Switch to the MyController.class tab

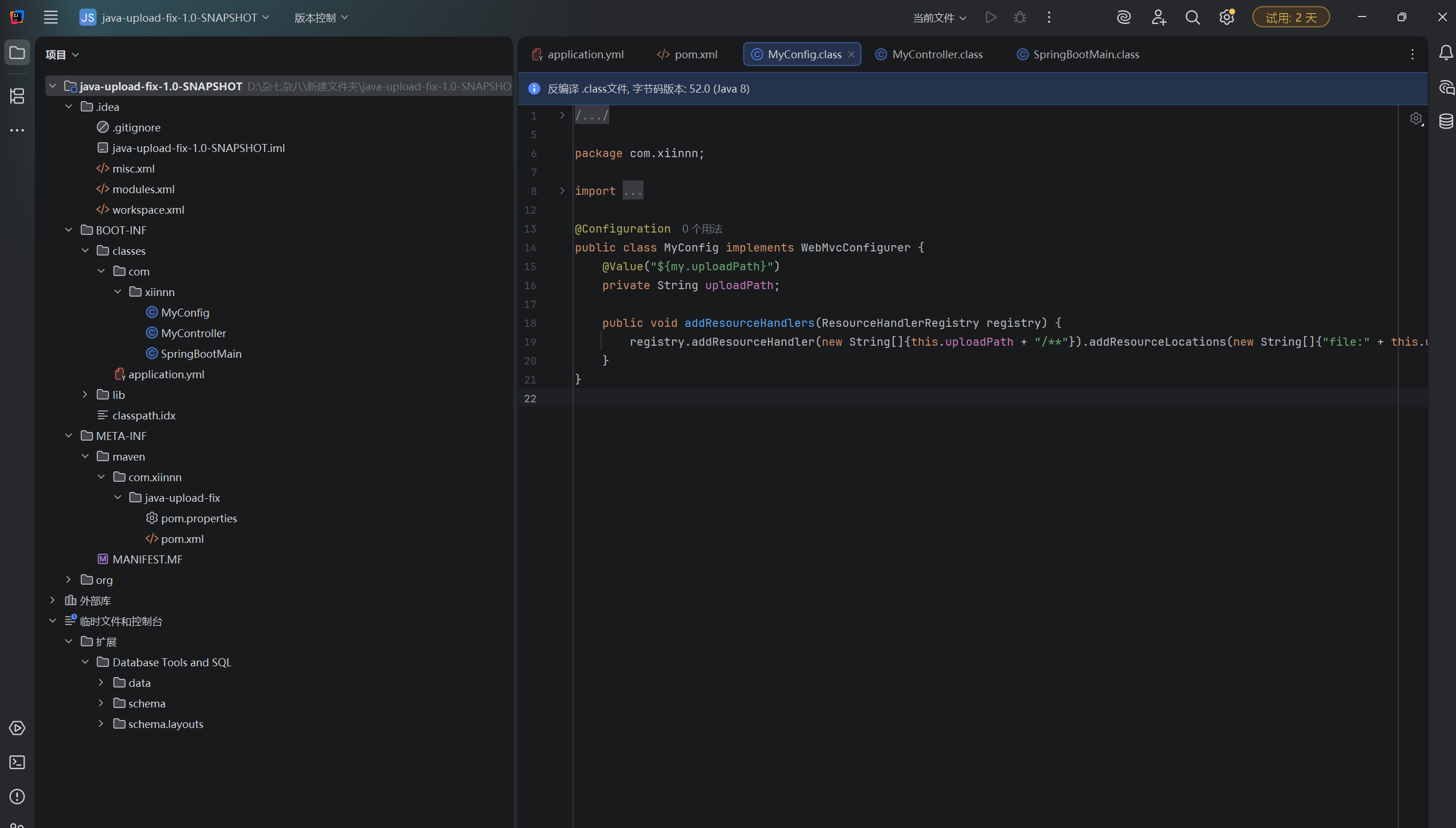[937, 54]
